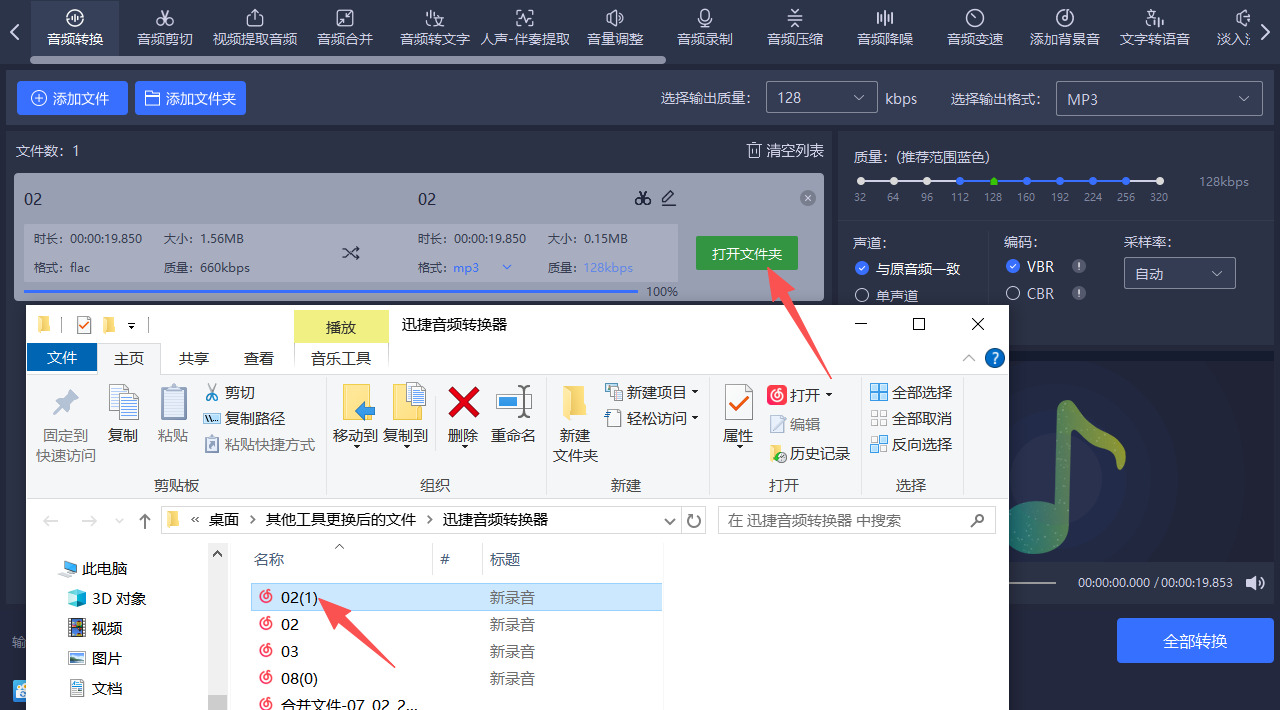Click the scissors trim icon on the 02 file
The image size is (1280, 710).
click(643, 198)
